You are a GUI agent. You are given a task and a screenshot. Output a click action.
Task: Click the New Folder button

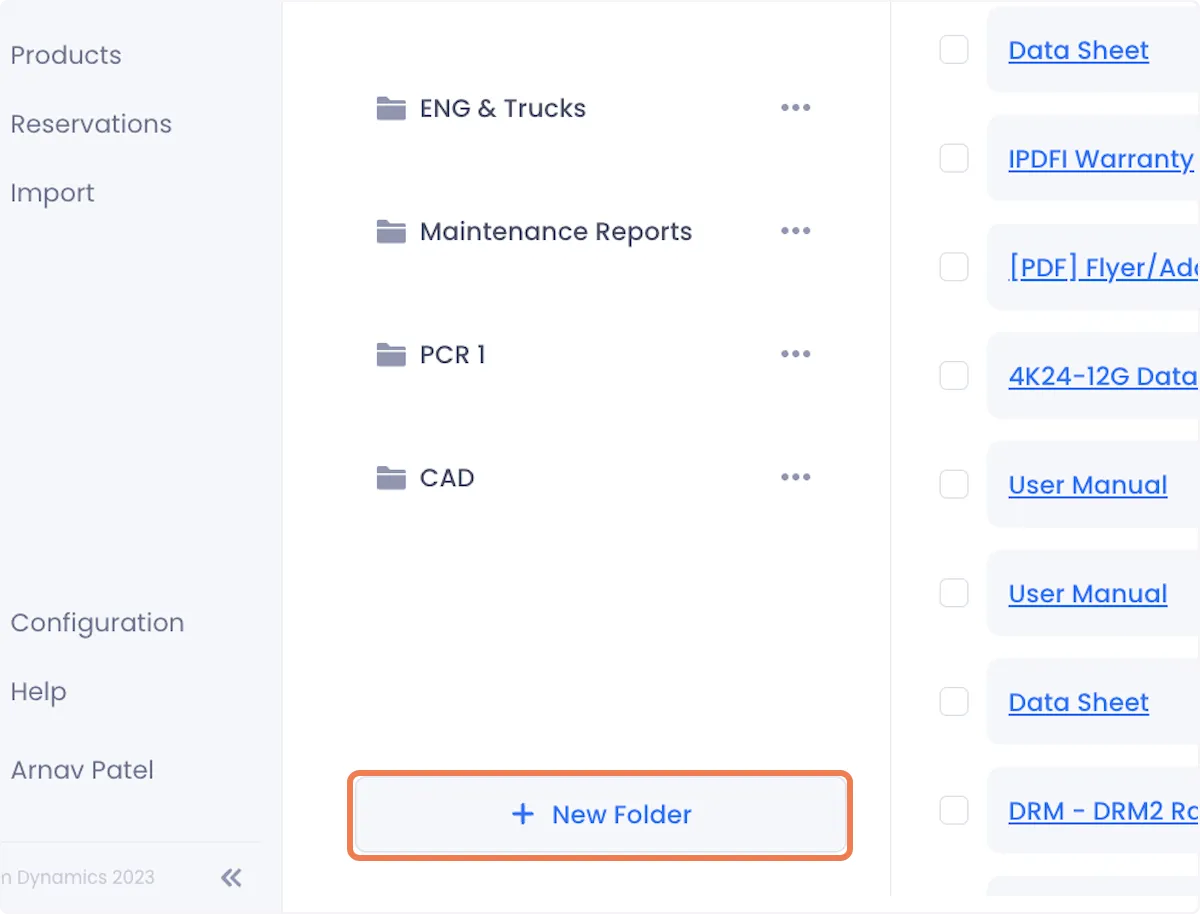click(x=600, y=815)
